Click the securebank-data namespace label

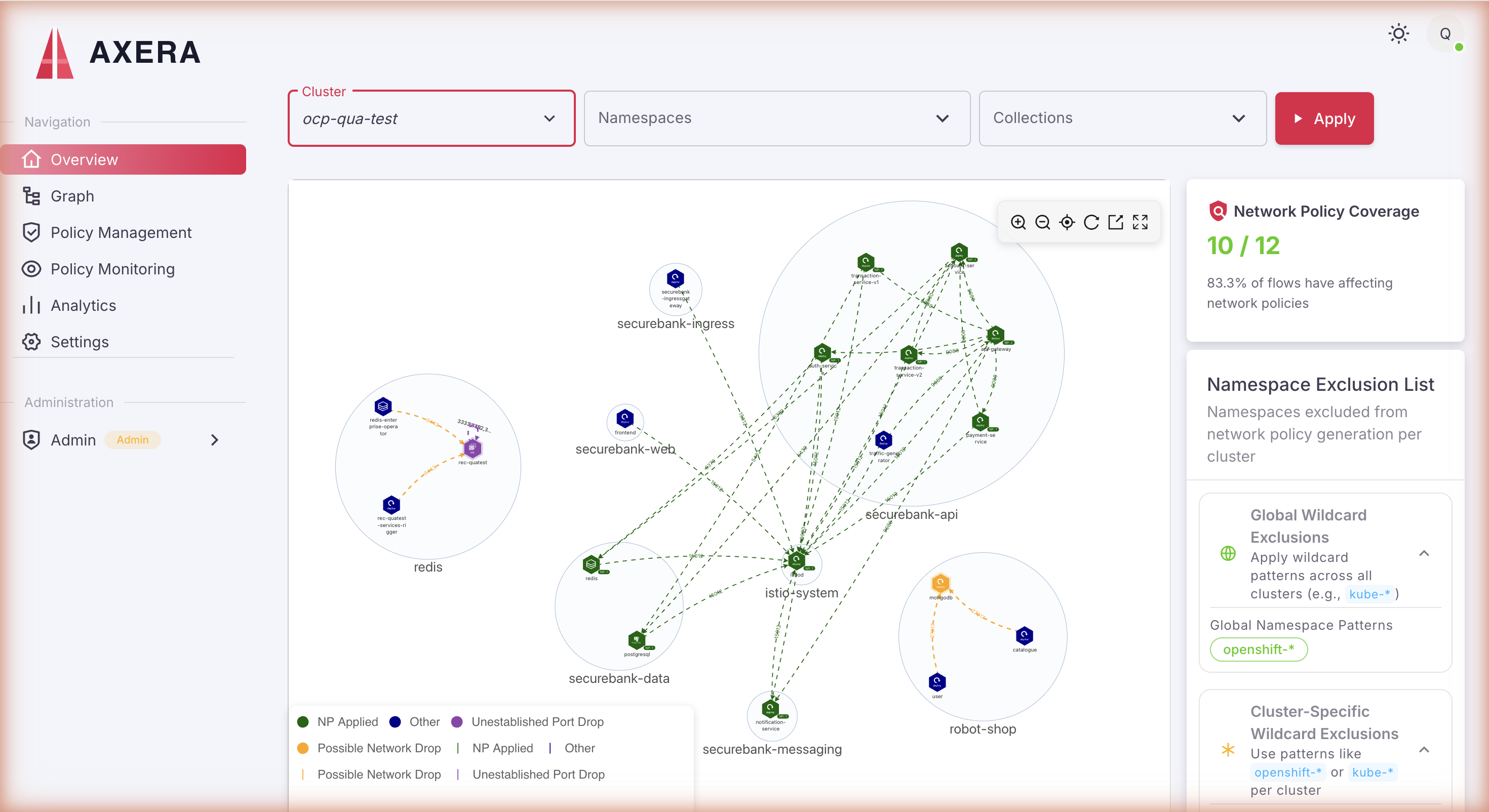click(619, 678)
